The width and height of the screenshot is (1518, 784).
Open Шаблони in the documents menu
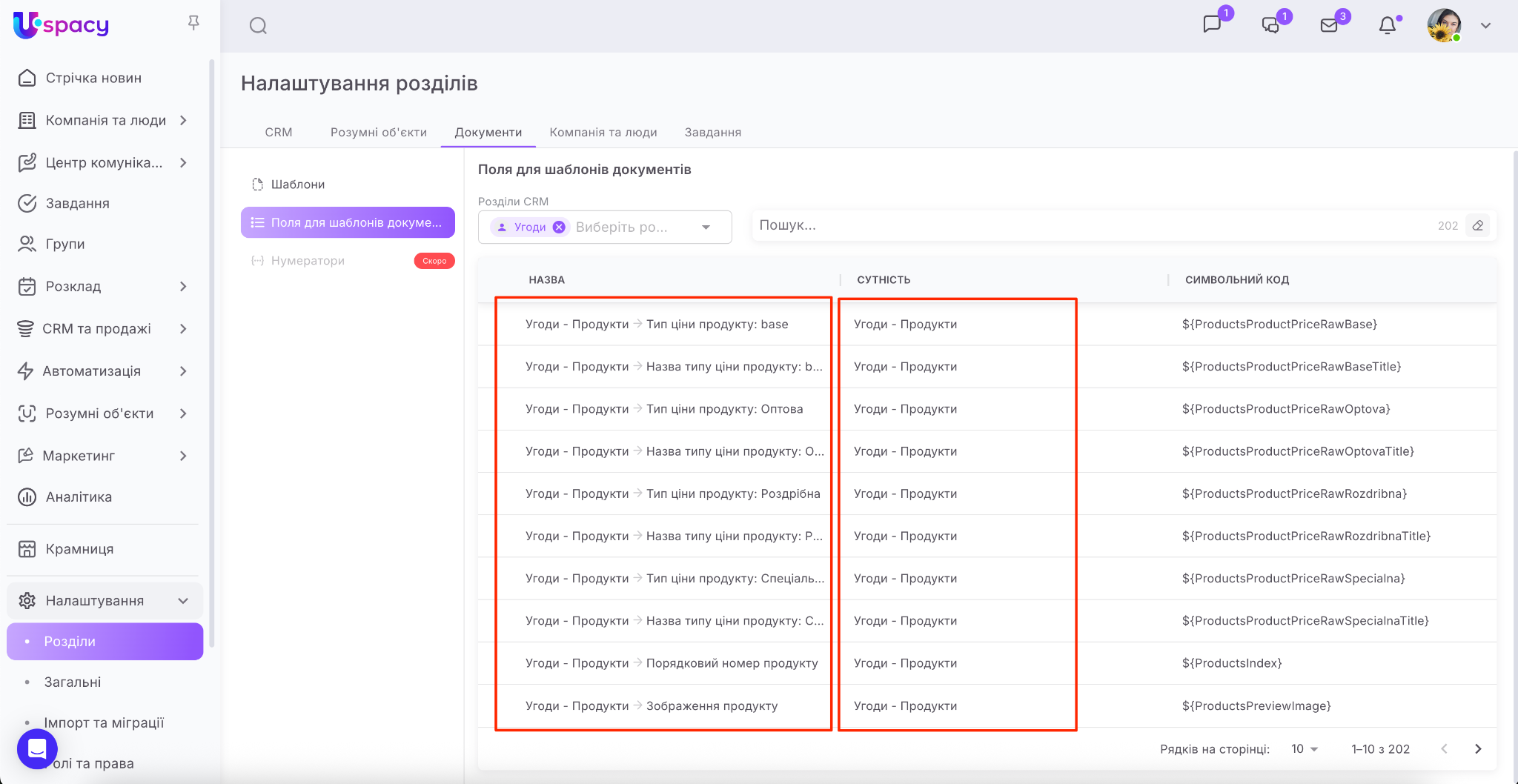[297, 185]
